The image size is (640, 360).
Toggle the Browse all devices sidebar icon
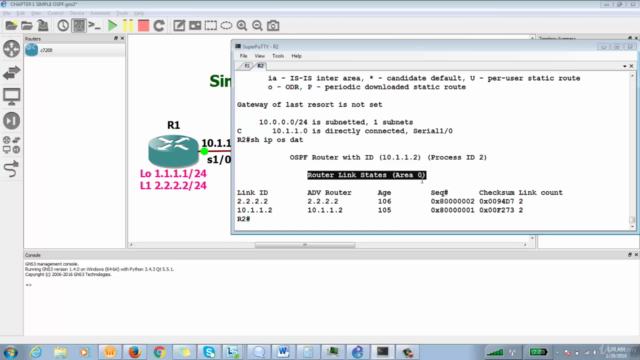(11, 145)
